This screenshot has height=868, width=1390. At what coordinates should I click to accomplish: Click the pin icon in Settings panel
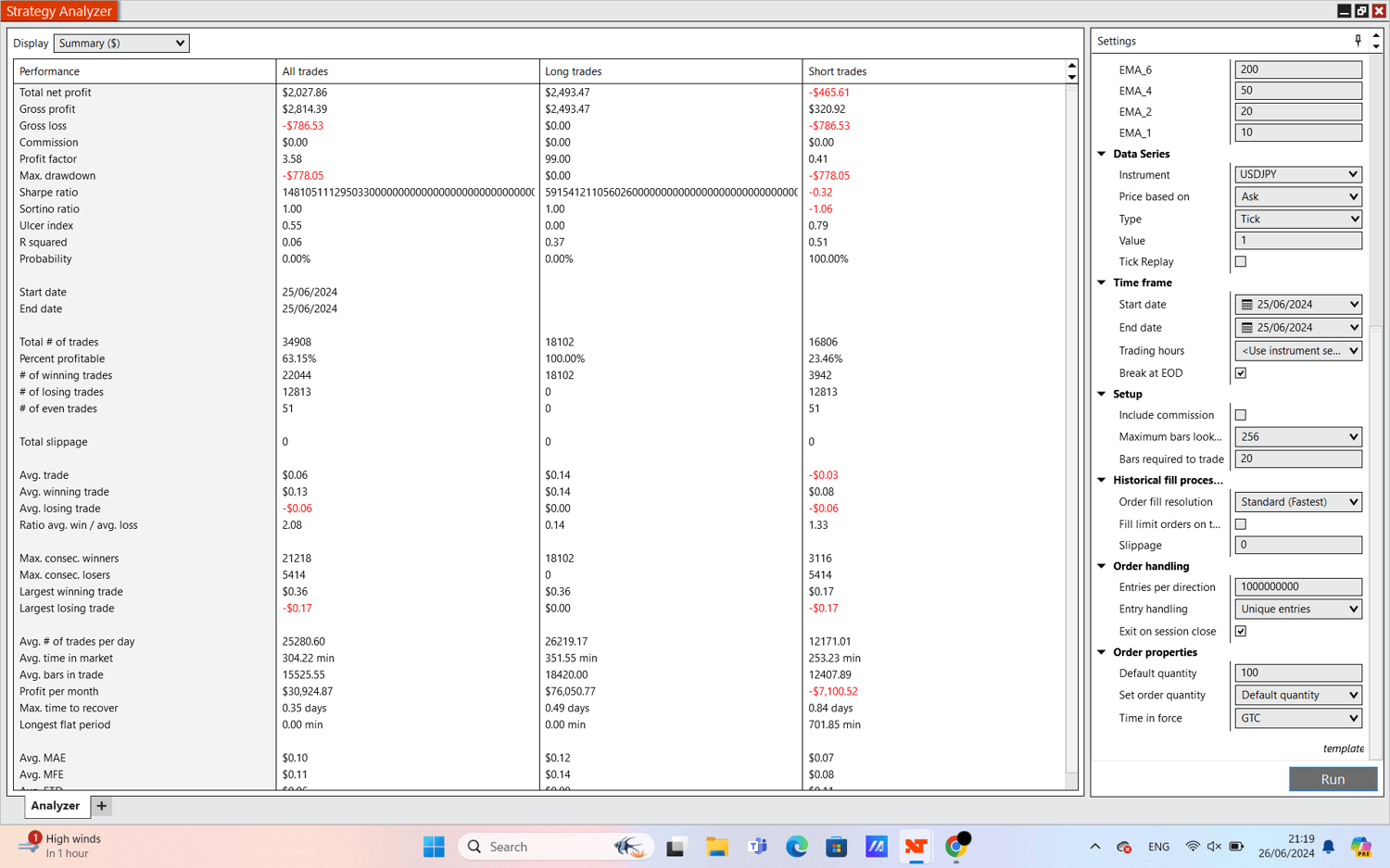(1358, 41)
